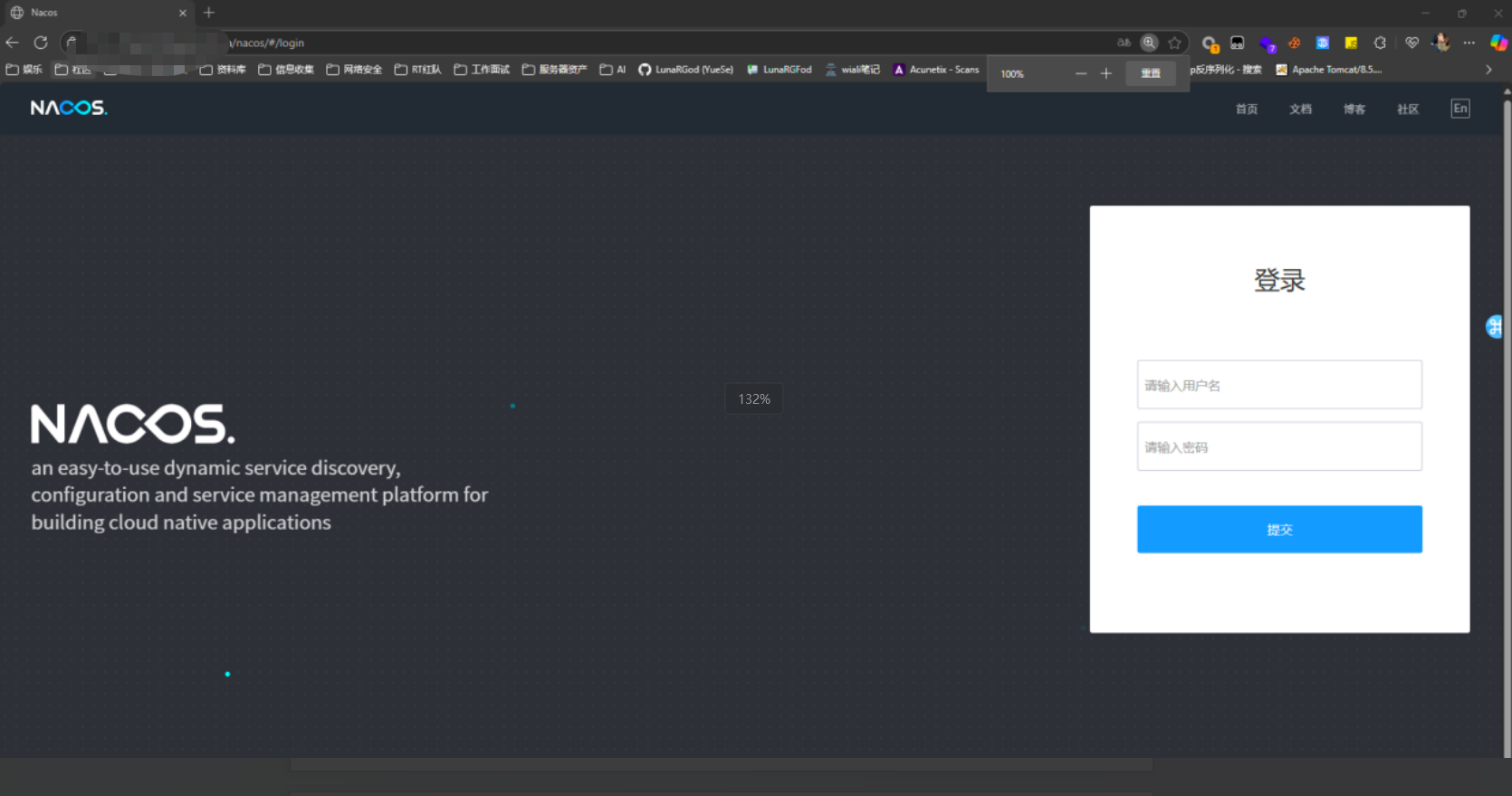Open the extension with orange badge 1
Viewport: 1512px width, 796px height.
[x=1210, y=43]
